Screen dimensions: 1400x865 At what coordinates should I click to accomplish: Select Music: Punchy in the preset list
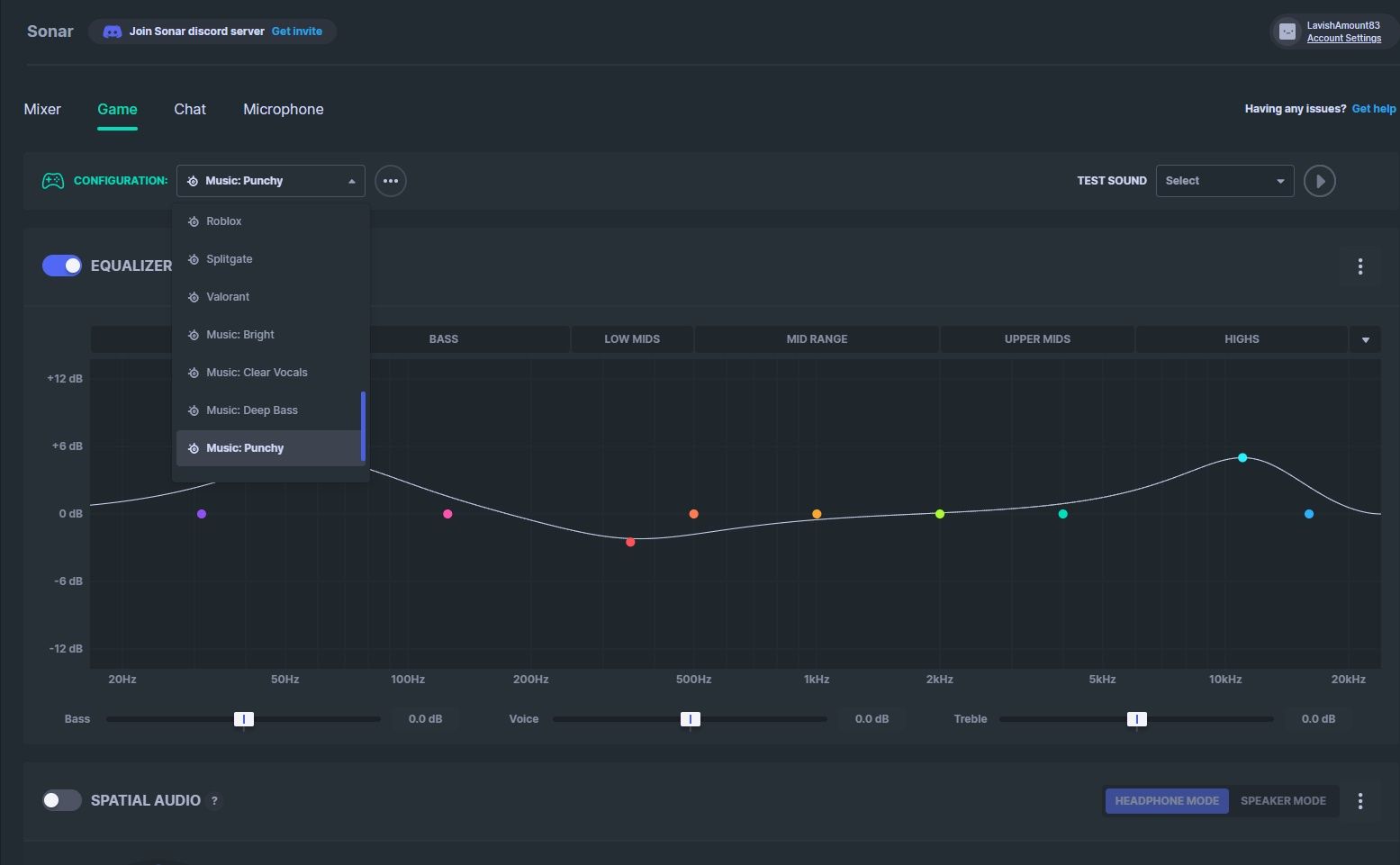click(x=269, y=448)
